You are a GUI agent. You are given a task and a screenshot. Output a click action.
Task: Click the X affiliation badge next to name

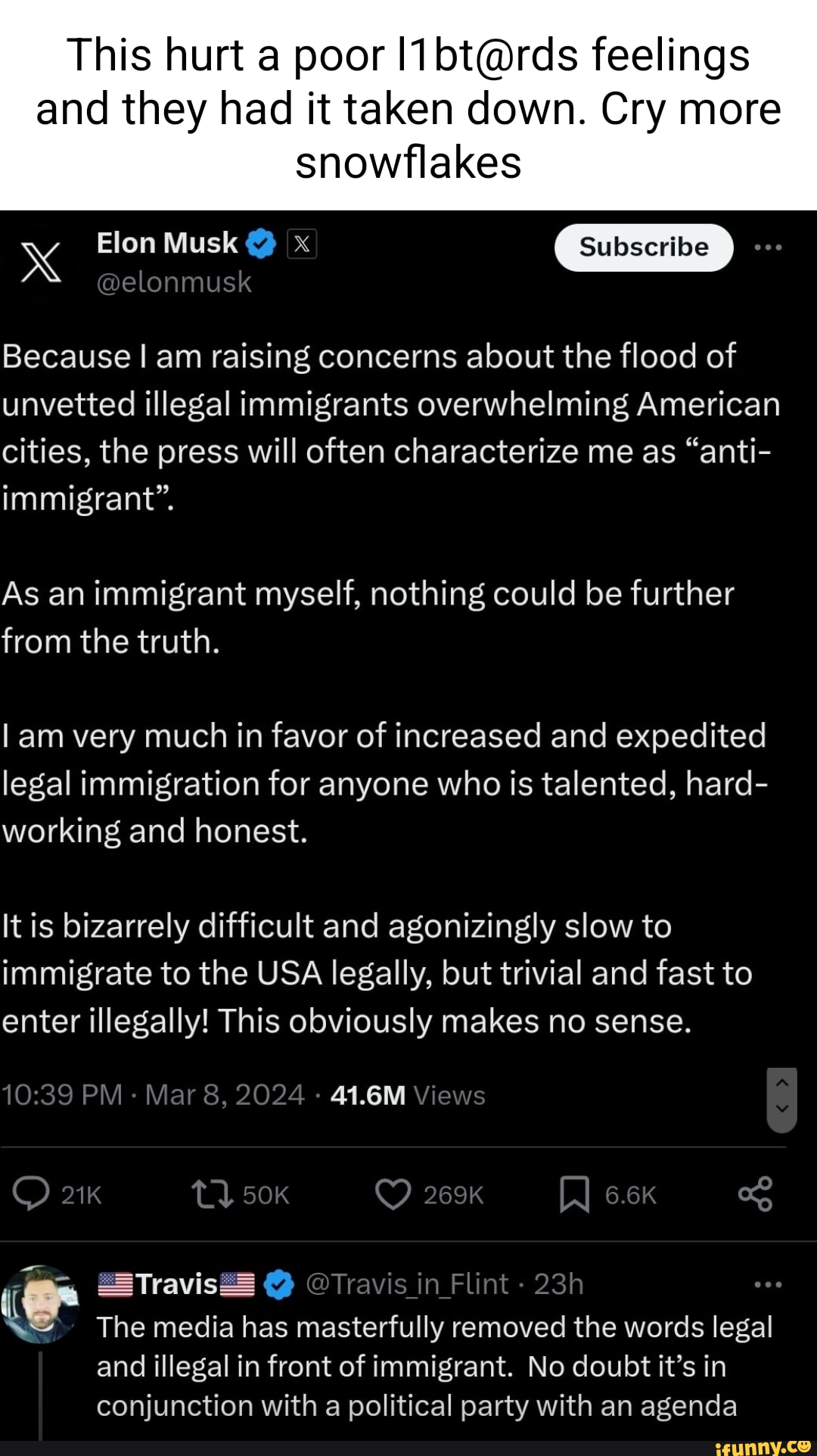(302, 244)
